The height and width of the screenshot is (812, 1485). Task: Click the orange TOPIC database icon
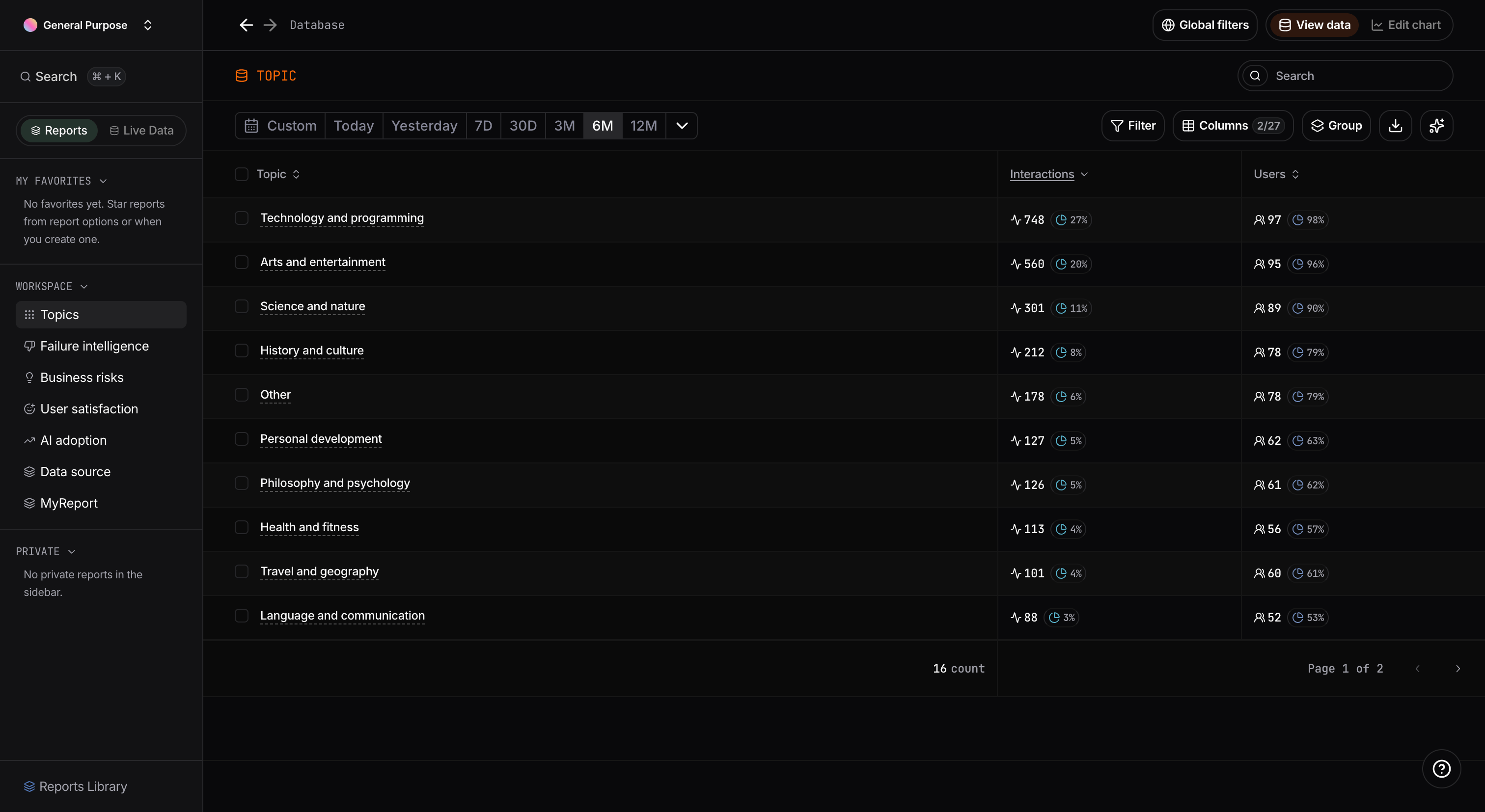(x=242, y=76)
